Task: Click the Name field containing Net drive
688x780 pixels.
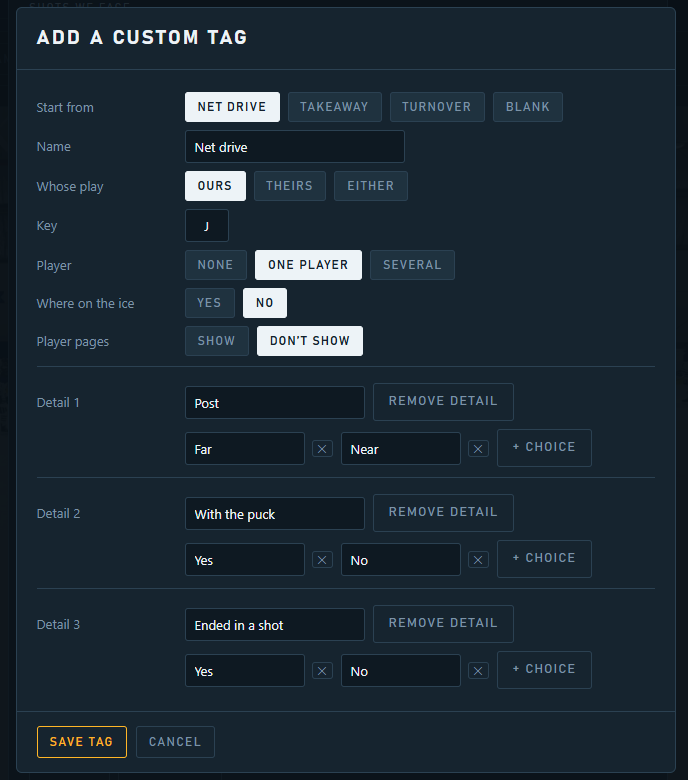Action: [x=295, y=147]
